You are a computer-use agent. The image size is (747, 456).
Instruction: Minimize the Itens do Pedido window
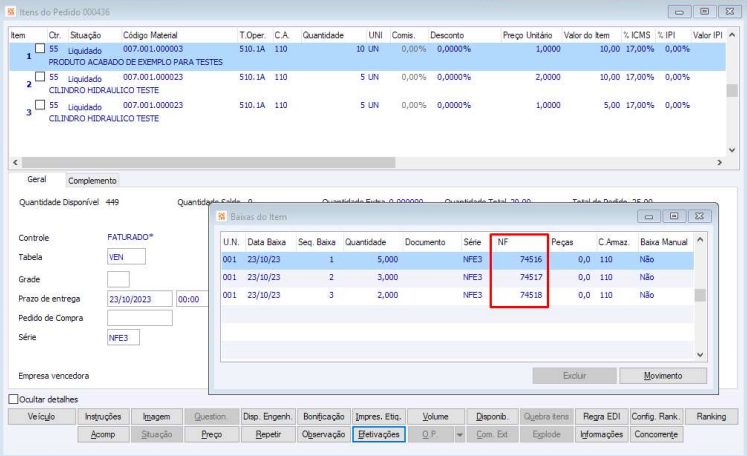[x=679, y=12]
